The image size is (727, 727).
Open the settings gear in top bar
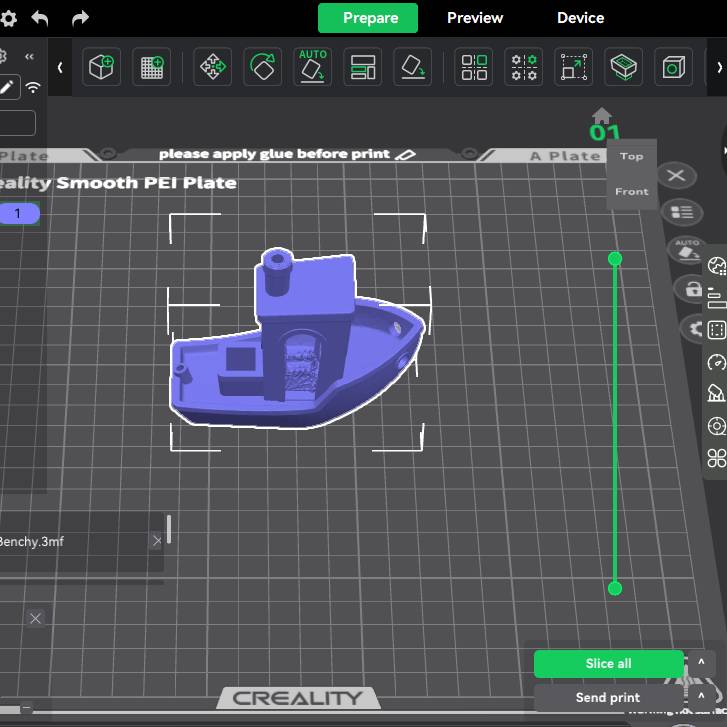[8, 19]
